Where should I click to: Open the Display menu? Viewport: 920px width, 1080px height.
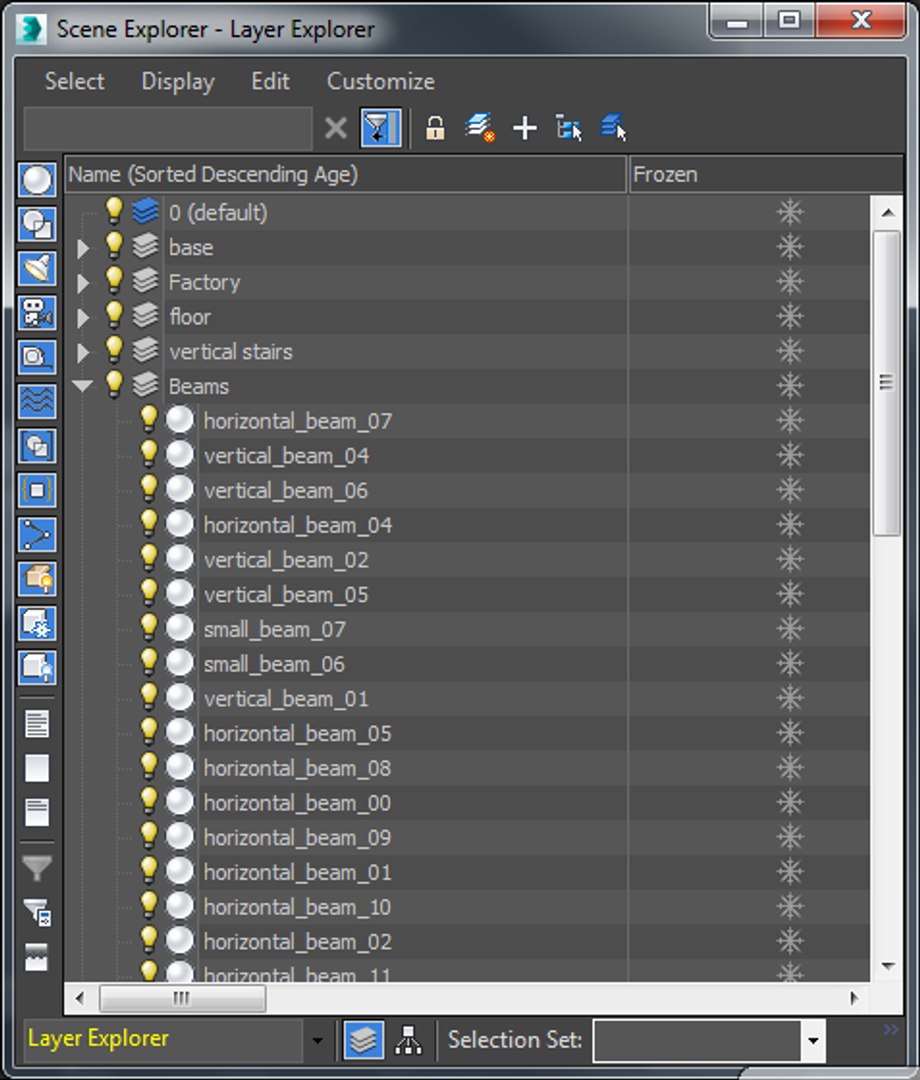click(178, 81)
